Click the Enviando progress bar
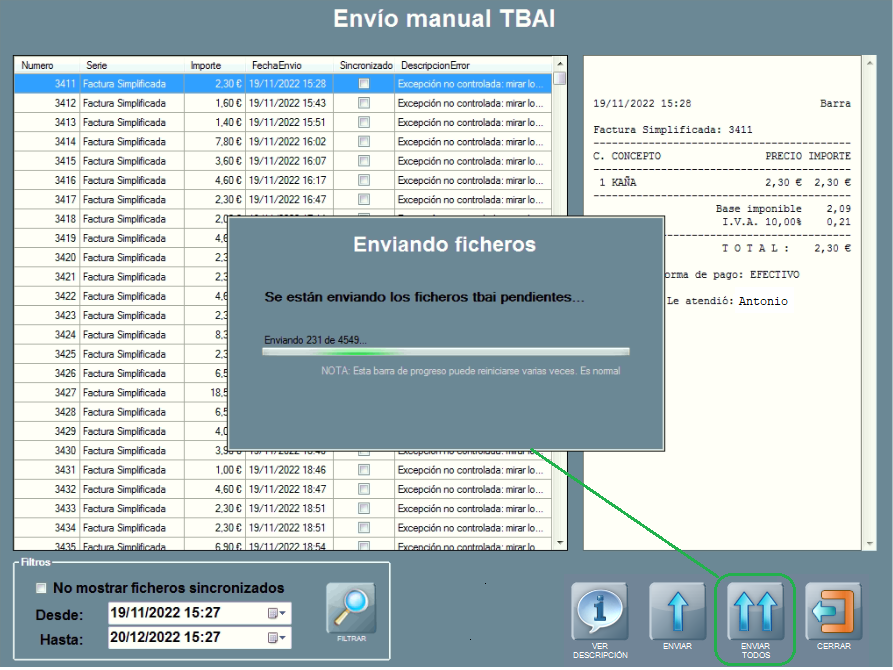893x670 pixels. tap(445, 352)
